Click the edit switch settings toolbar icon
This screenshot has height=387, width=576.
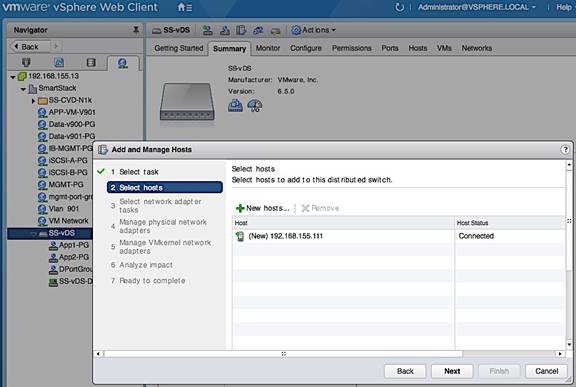[275, 31]
